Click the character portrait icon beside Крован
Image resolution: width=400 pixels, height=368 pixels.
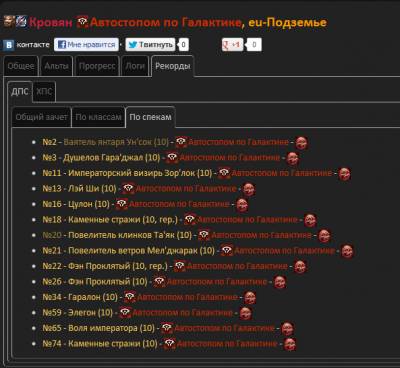pyautogui.click(x=9, y=22)
